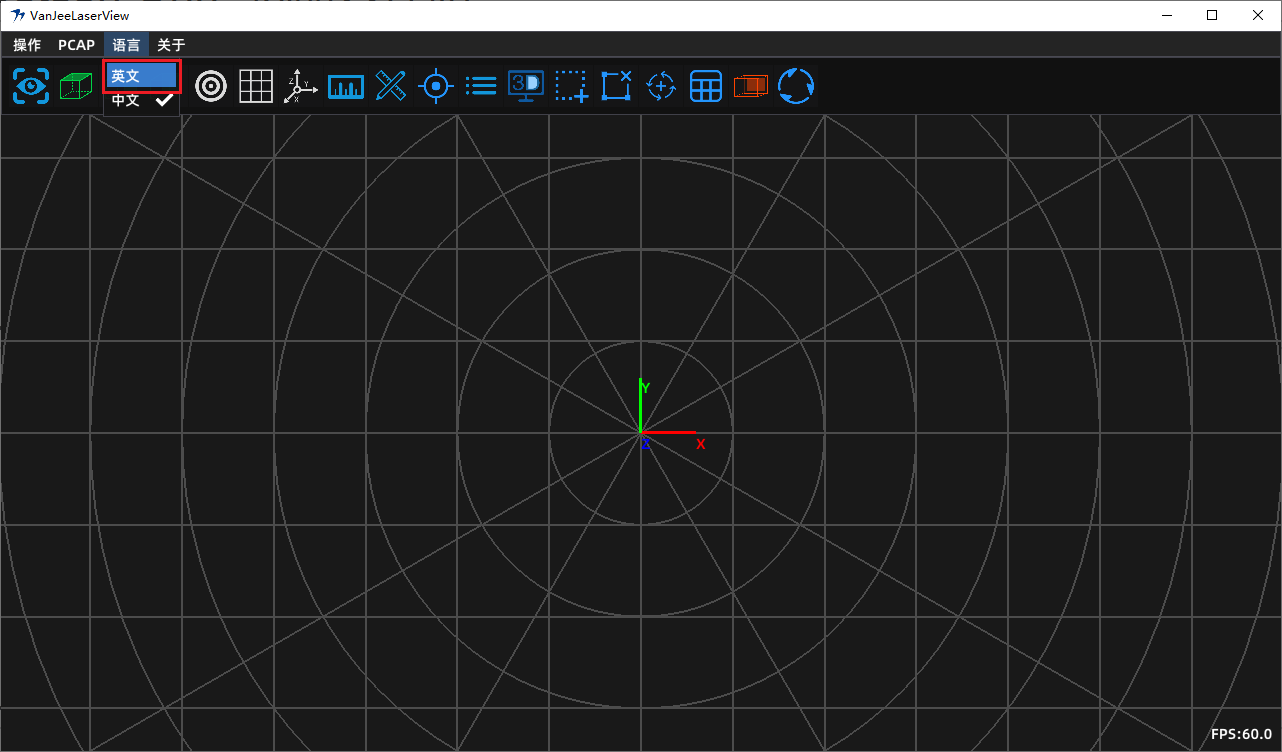1282x752 pixels.
Task: Close the VanJeeLaserView window
Action: coord(1258,15)
